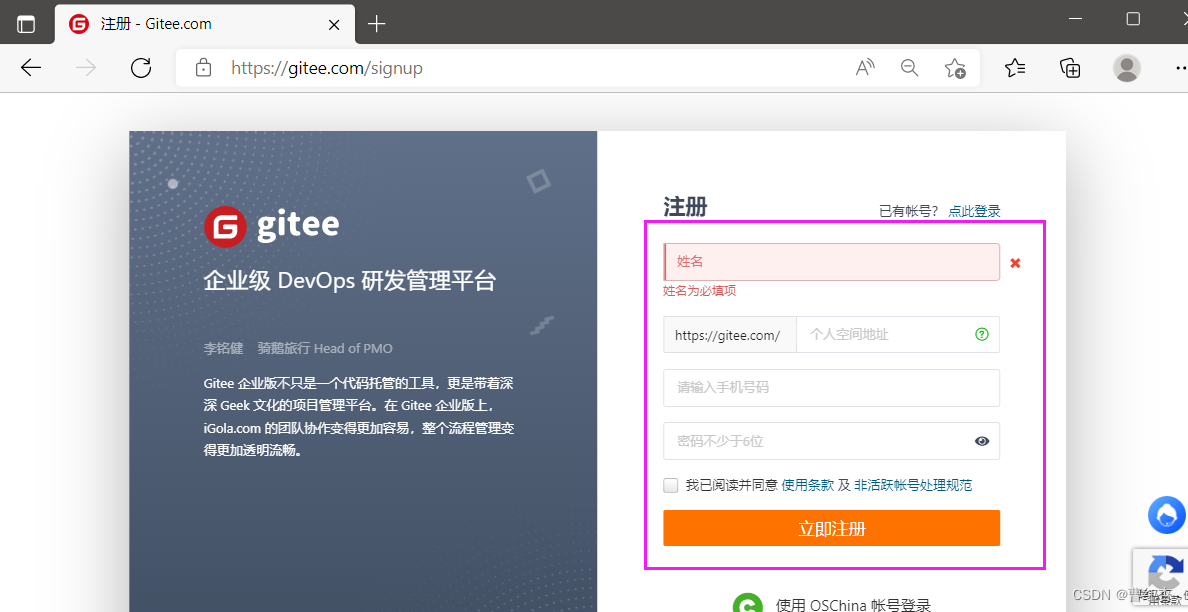Refresh the page with the reload icon
This screenshot has height=612, width=1188.
[x=141, y=68]
